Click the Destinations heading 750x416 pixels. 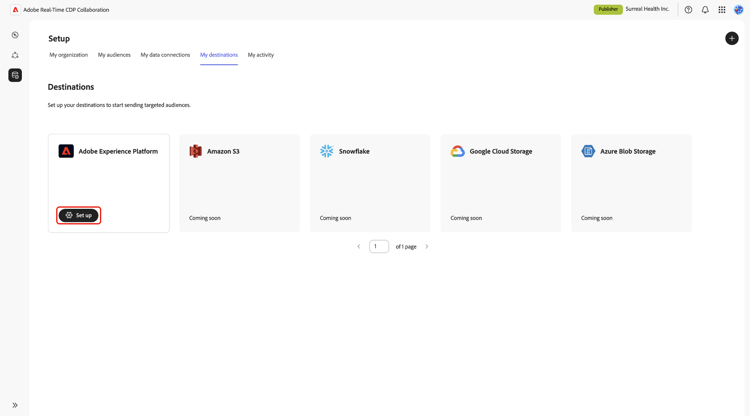coord(71,87)
